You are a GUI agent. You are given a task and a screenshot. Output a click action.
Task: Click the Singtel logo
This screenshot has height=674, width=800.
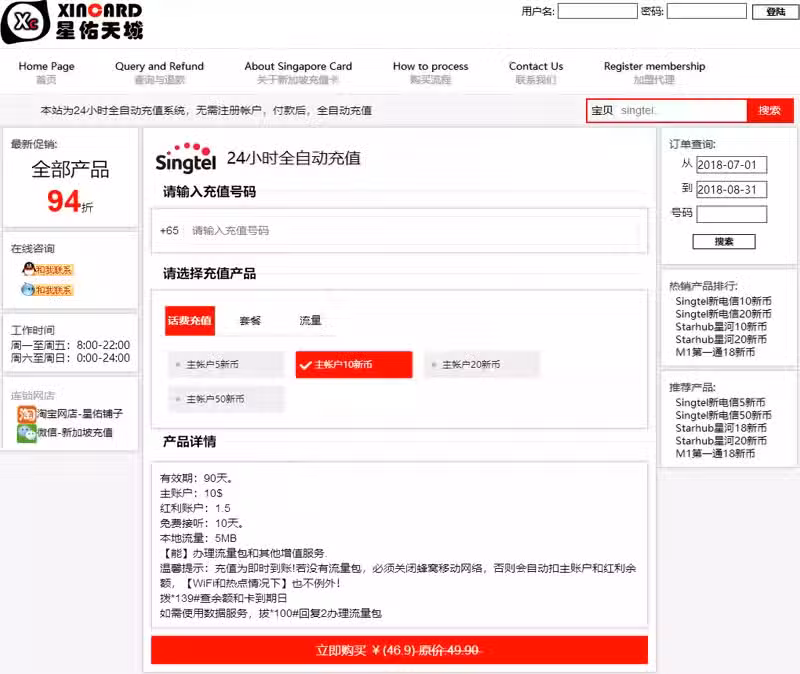tap(186, 158)
